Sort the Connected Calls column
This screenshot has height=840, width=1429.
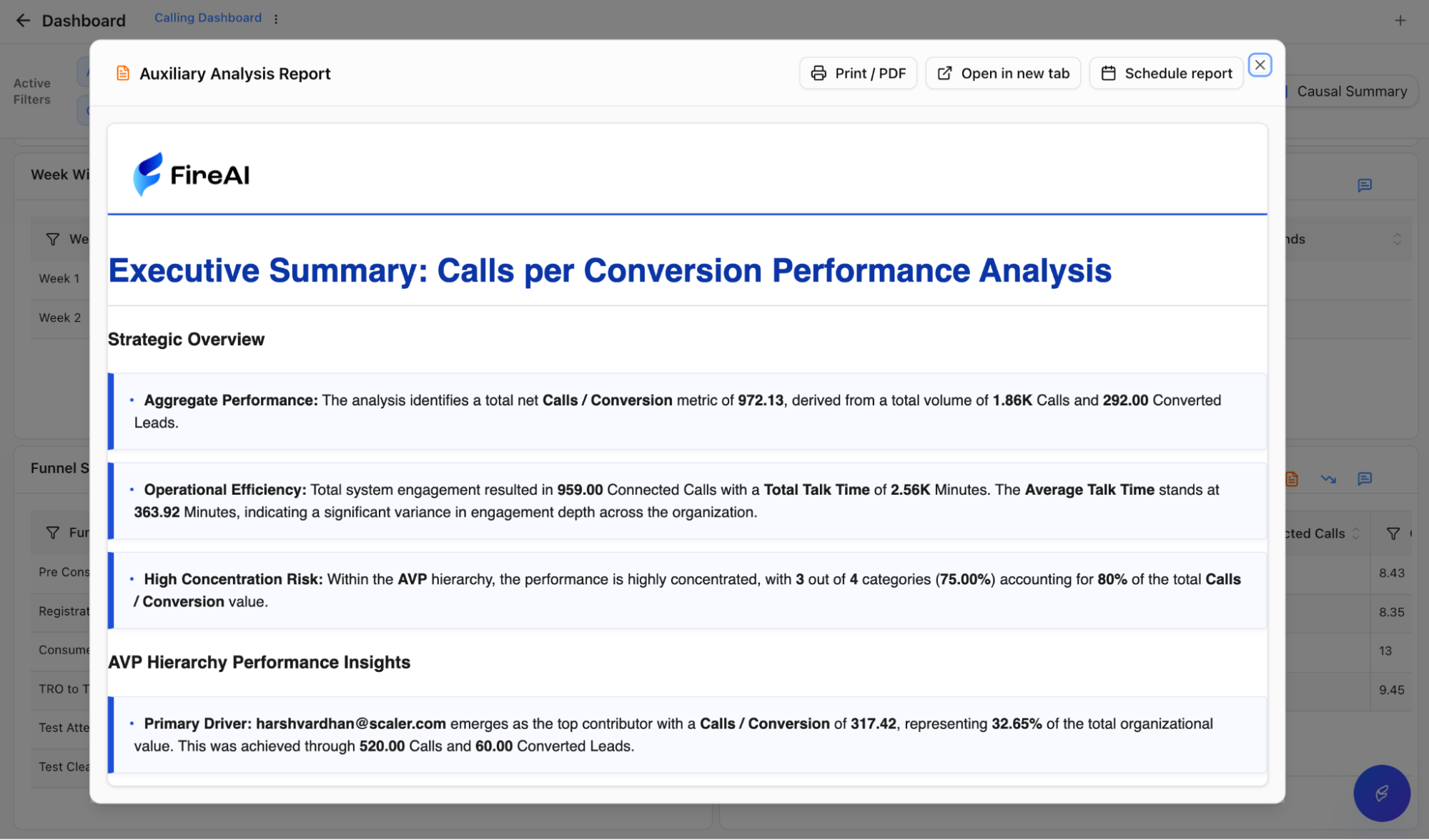coord(1355,533)
